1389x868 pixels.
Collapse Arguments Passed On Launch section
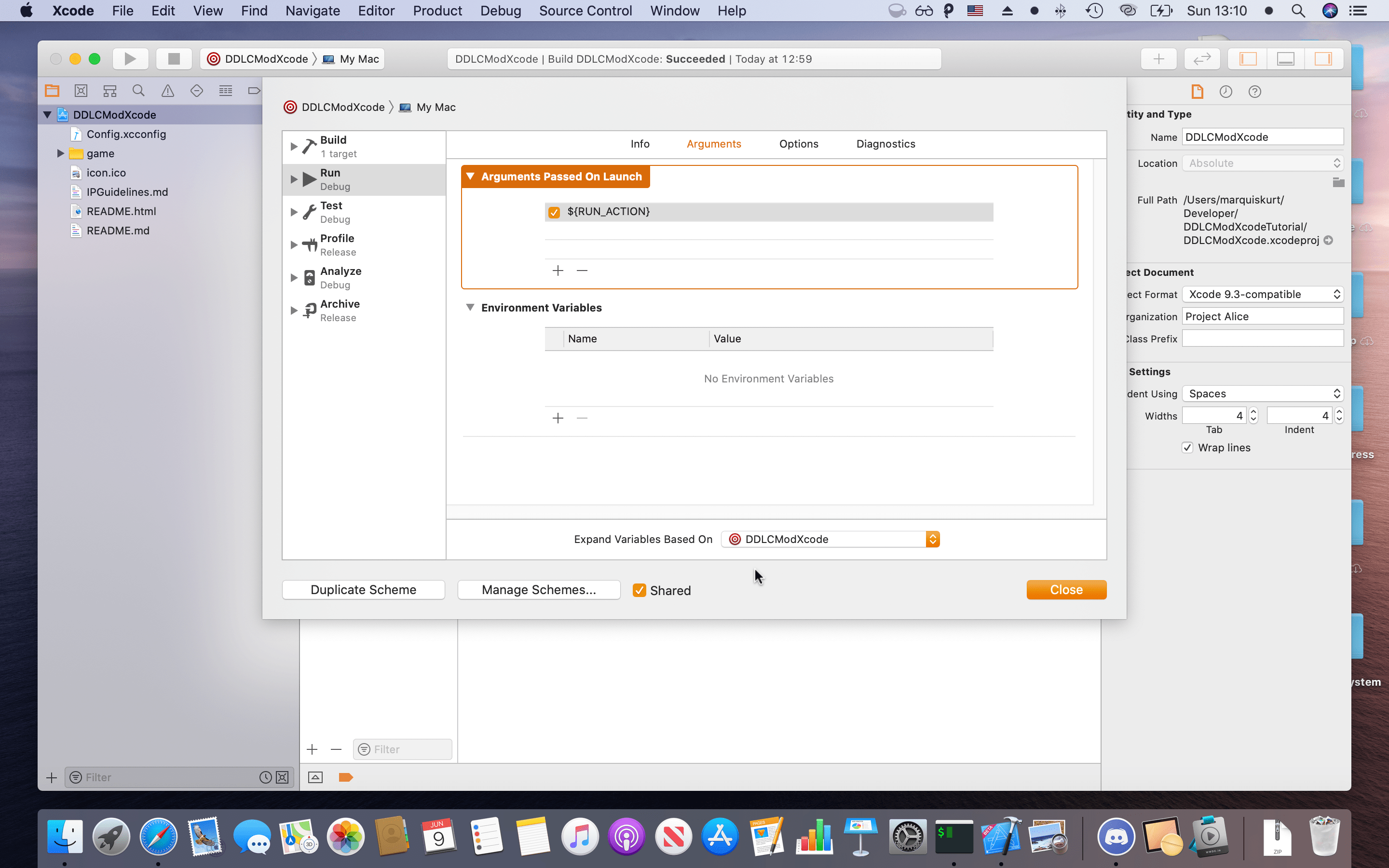point(470,176)
